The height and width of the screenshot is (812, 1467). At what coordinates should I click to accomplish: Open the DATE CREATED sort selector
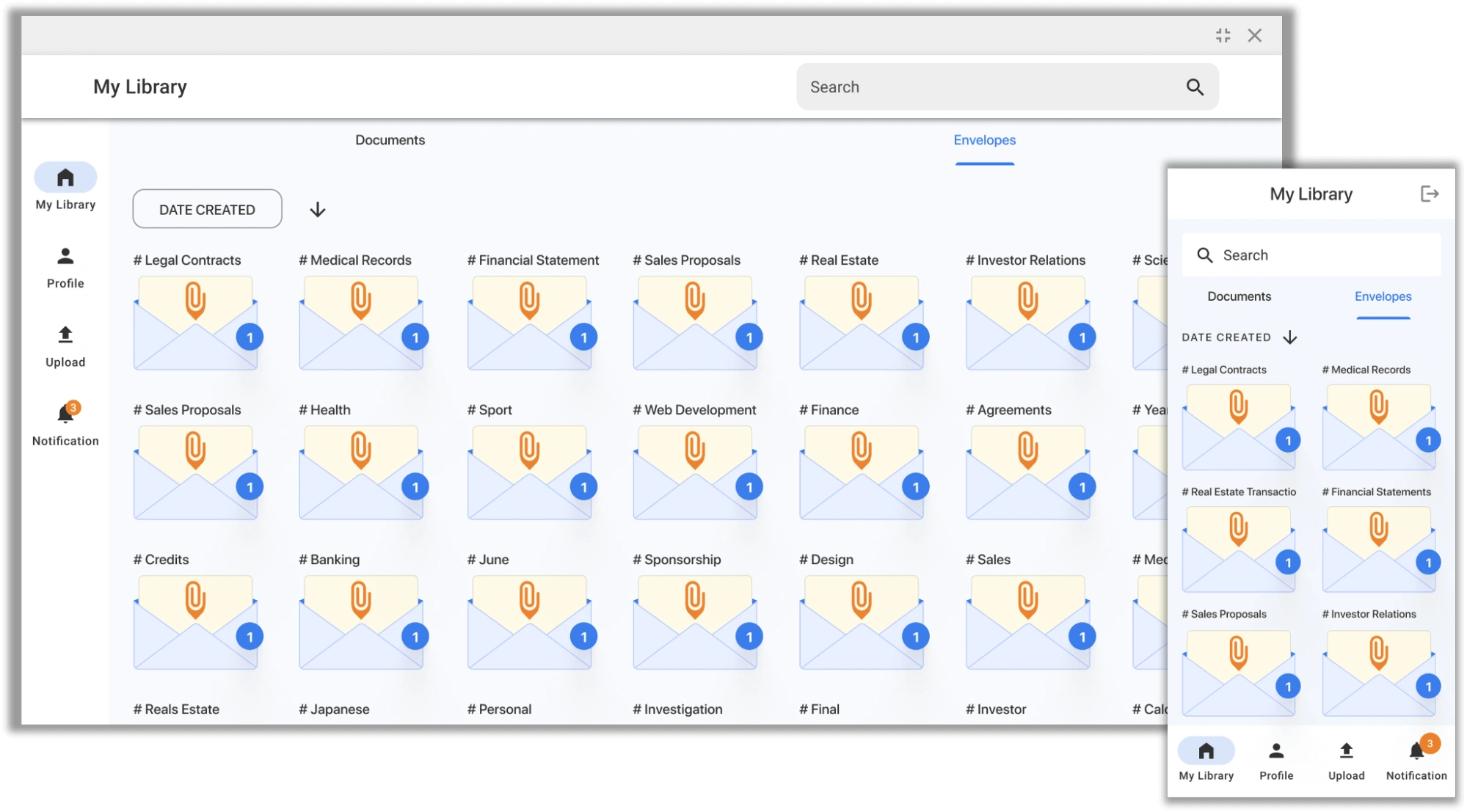tap(207, 209)
